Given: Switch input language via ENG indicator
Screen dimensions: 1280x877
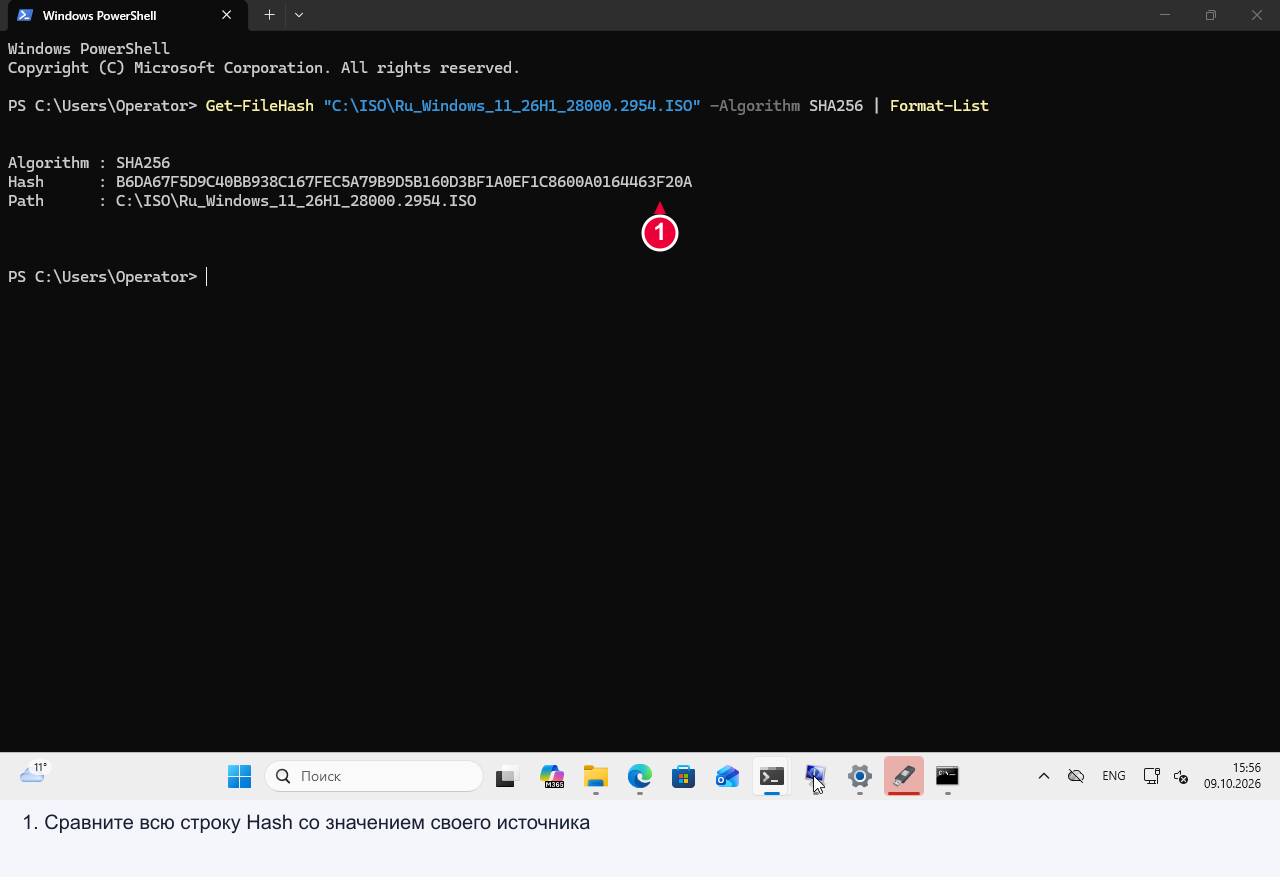Looking at the screenshot, I should pyautogui.click(x=1114, y=776).
